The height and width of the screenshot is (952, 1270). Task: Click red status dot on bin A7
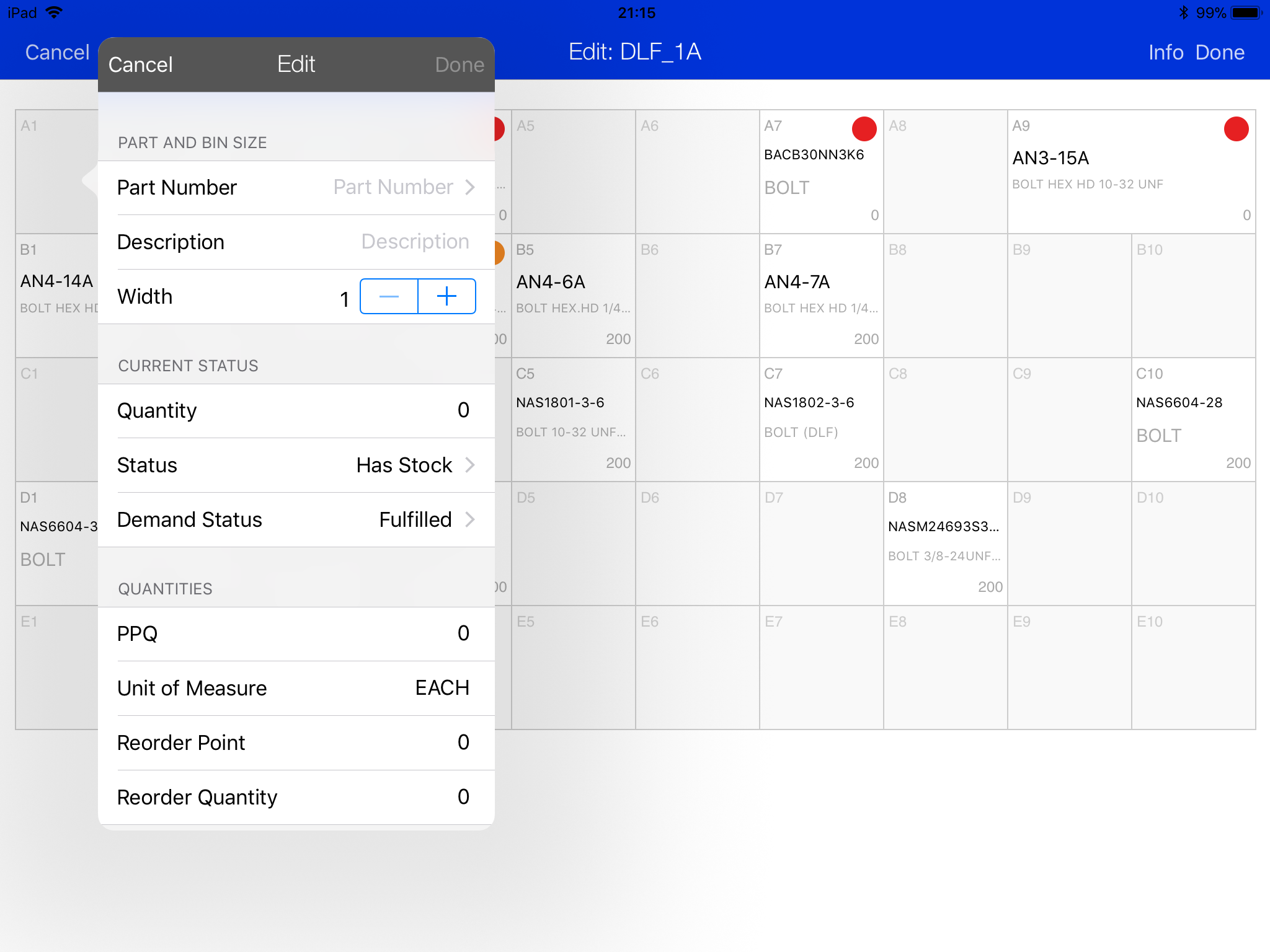tap(864, 128)
